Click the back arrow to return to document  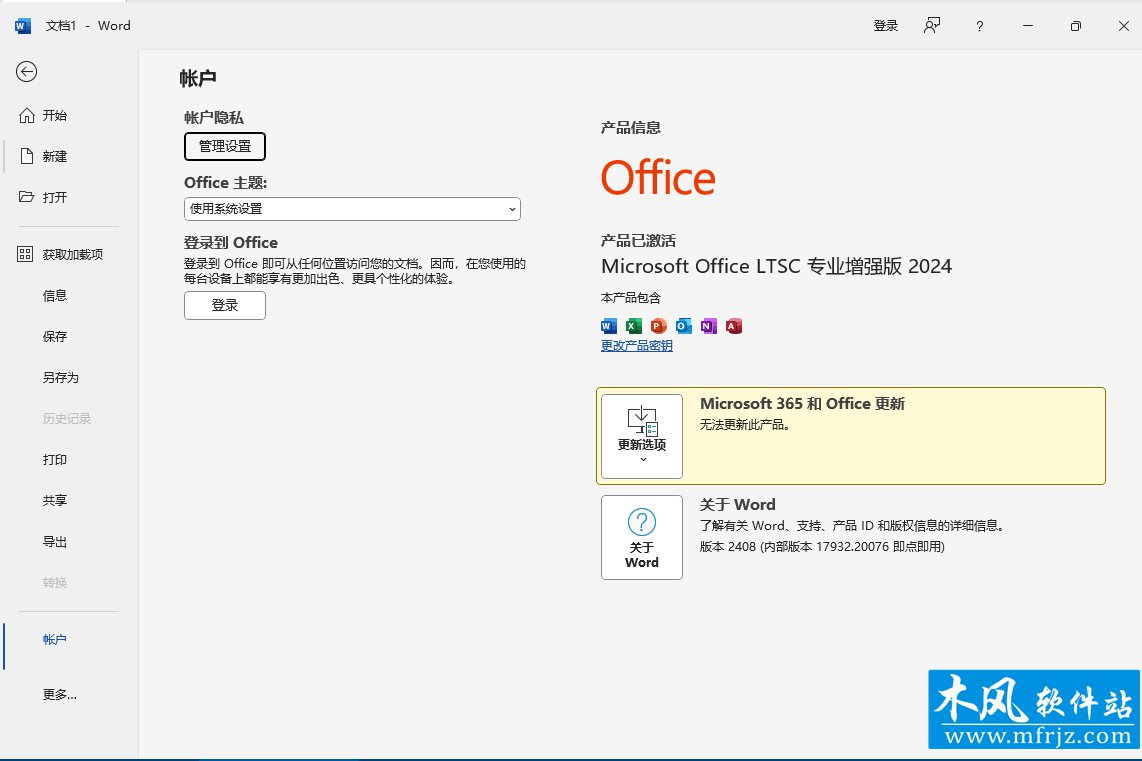pyautogui.click(x=27, y=71)
